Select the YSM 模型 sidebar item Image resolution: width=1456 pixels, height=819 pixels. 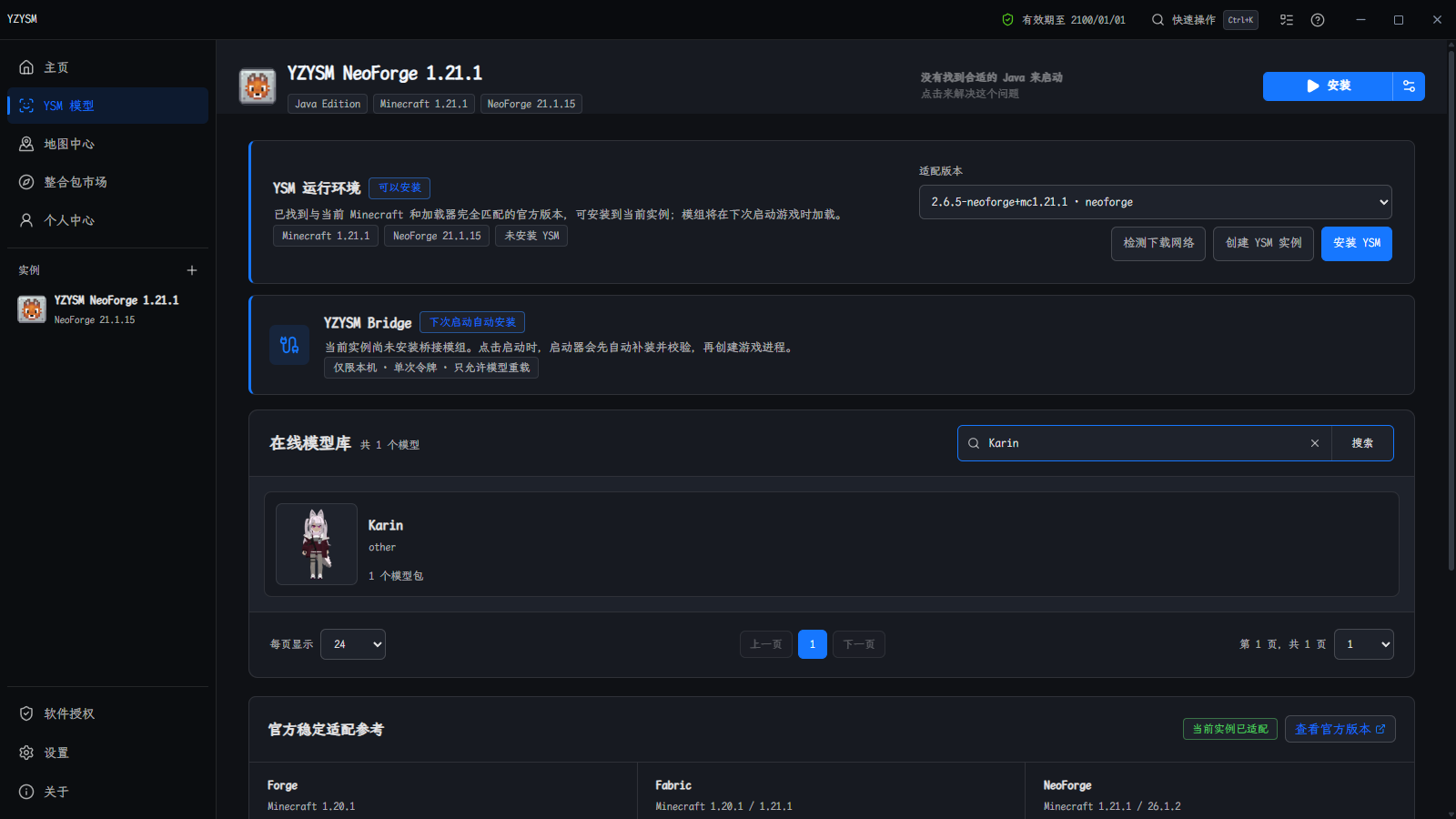click(x=107, y=106)
